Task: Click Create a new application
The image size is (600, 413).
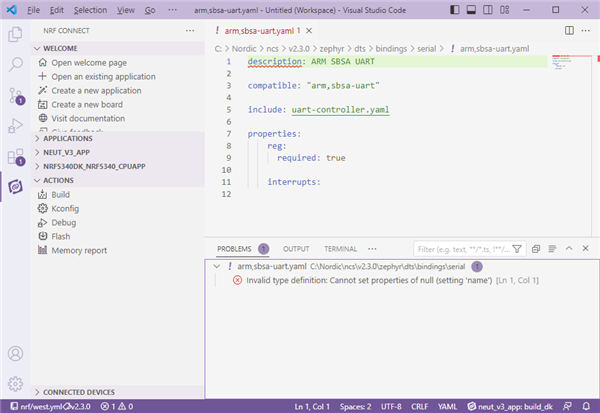Action: pyautogui.click(x=96, y=91)
